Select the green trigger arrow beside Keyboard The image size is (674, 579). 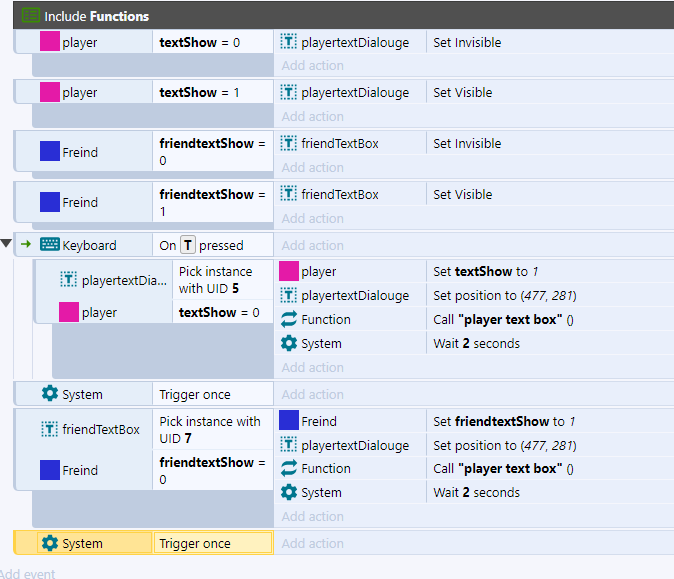(26, 244)
